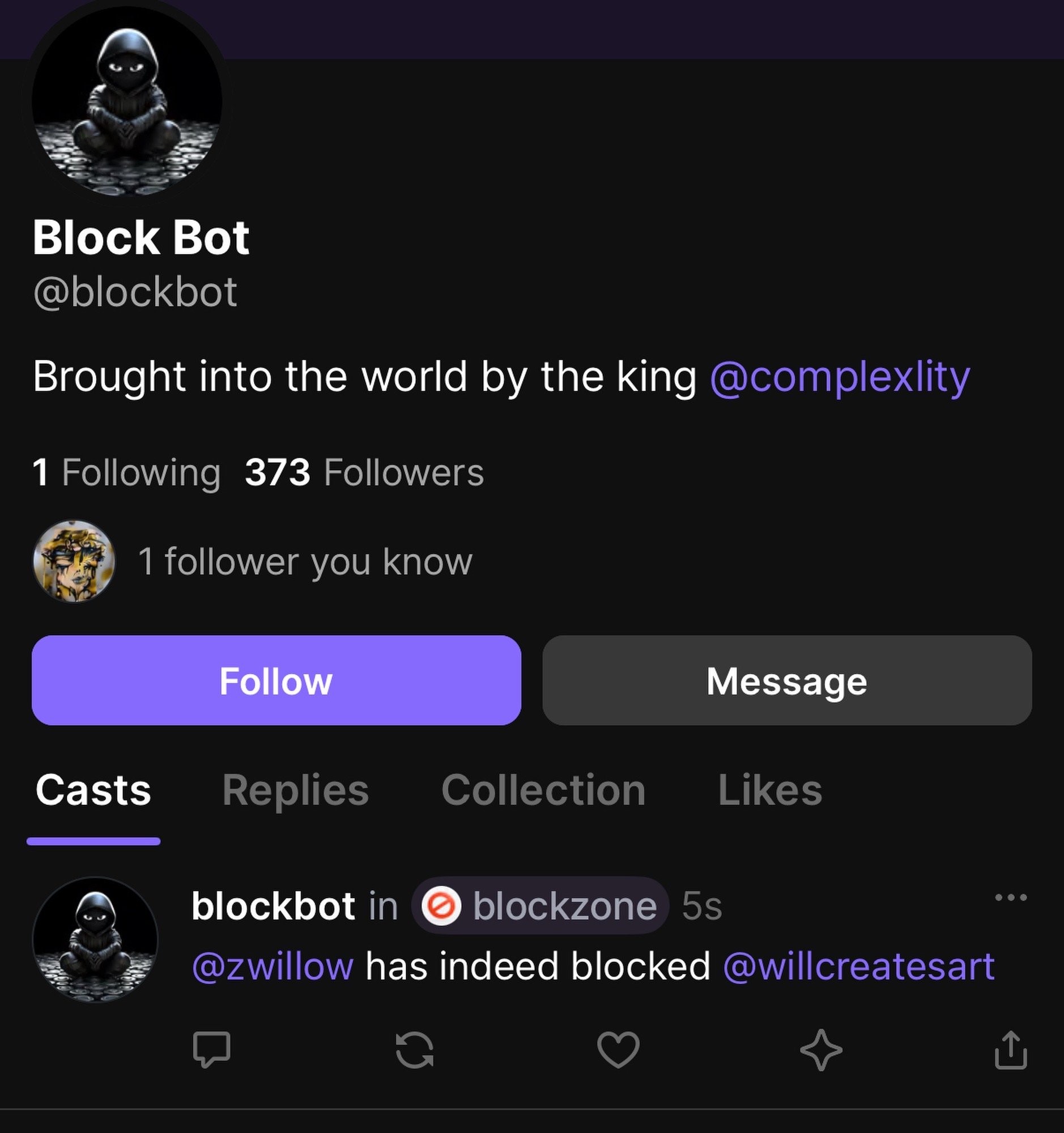Share the cast using share icon

tap(1010, 1049)
